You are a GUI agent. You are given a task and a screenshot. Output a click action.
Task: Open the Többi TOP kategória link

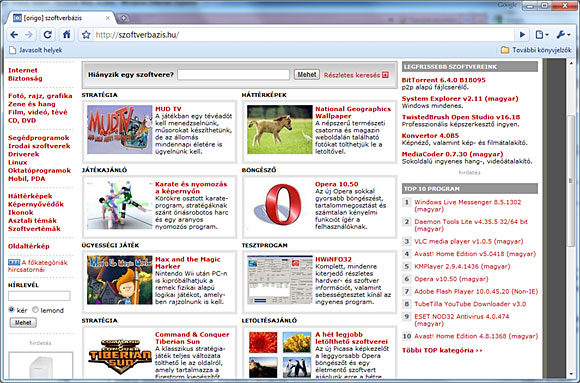[x=442, y=350]
